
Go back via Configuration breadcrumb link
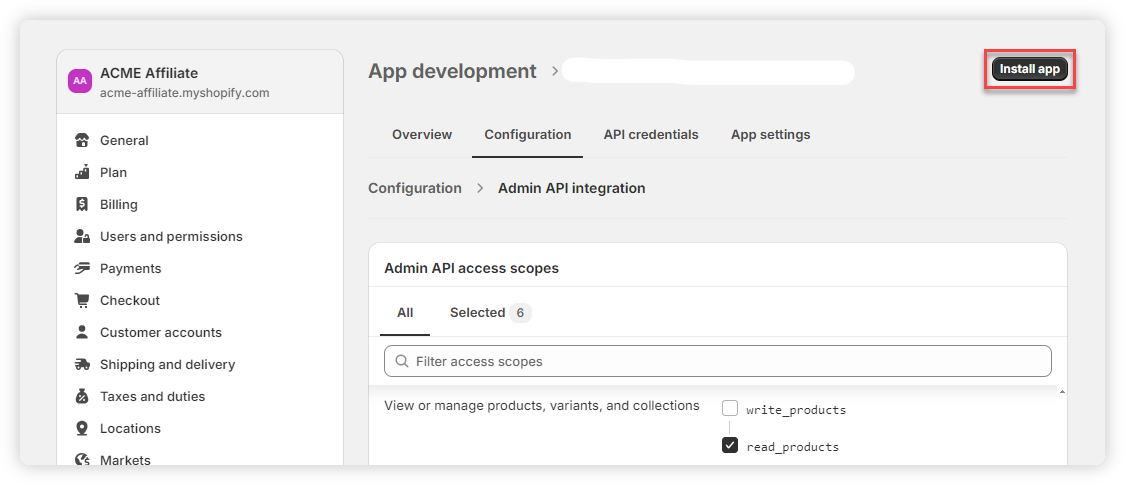(x=415, y=188)
